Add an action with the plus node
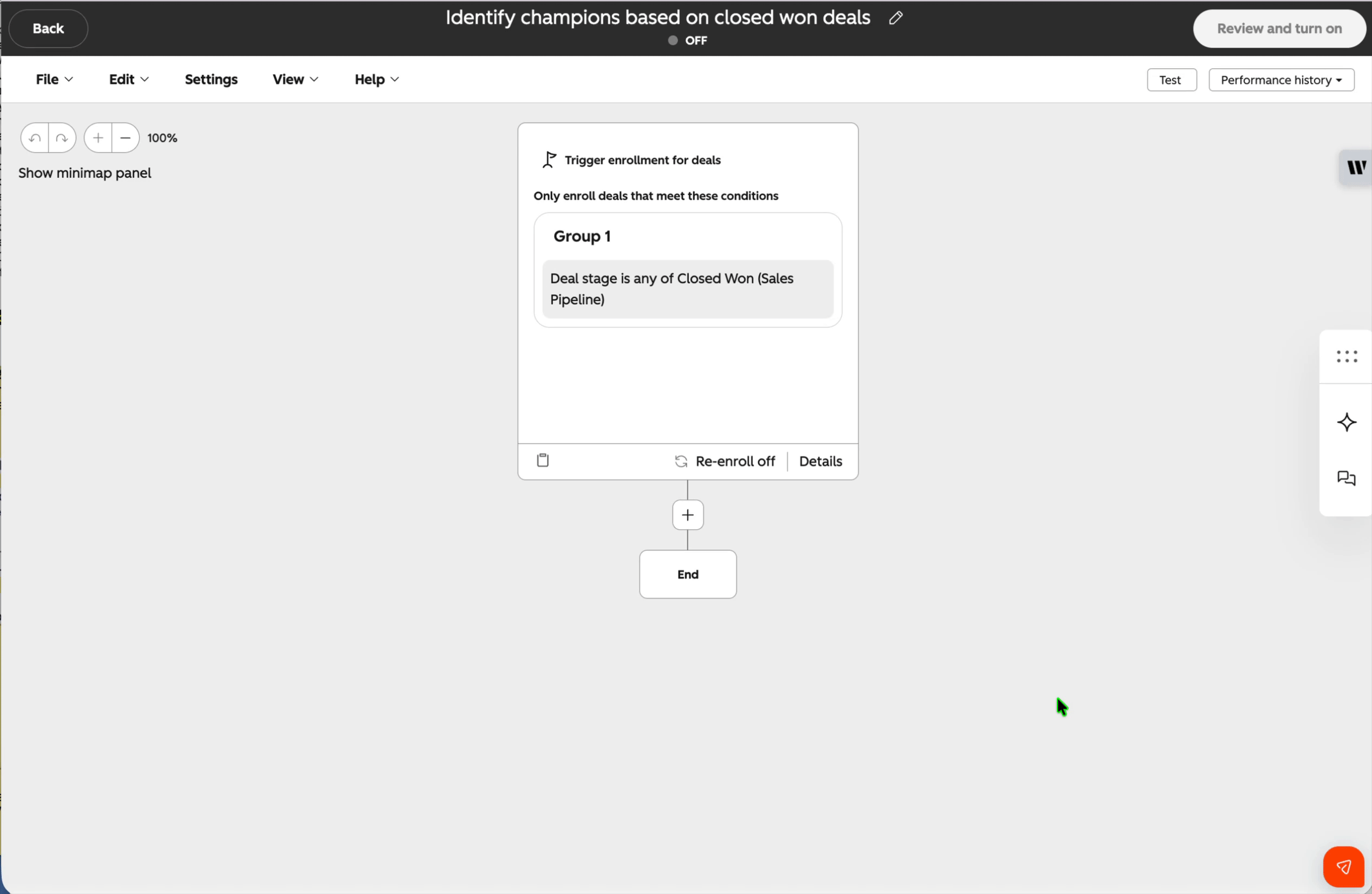 pos(688,515)
